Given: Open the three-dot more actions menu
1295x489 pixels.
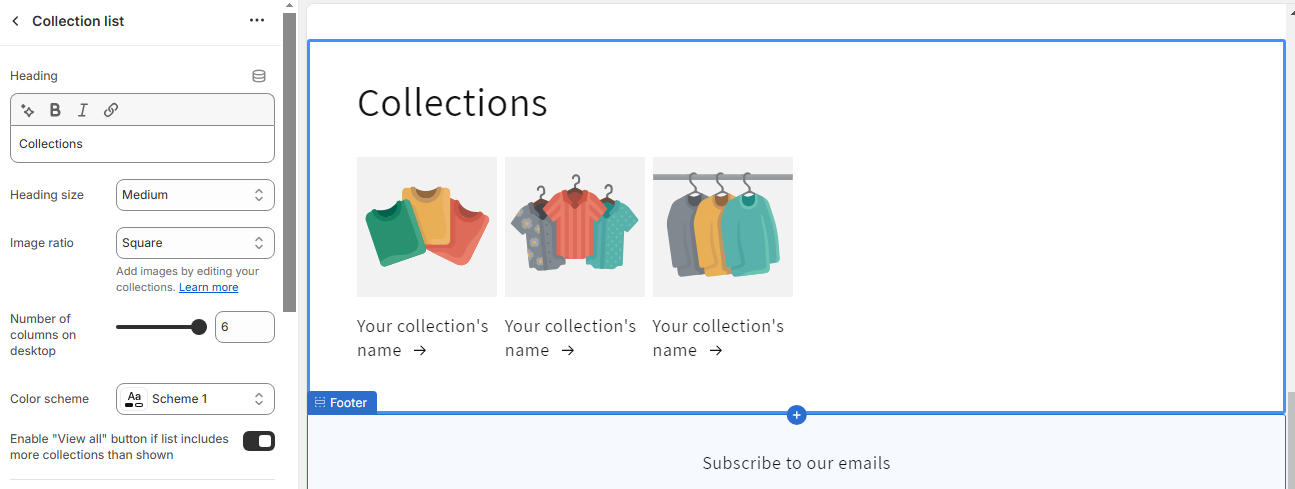Looking at the screenshot, I should click(257, 21).
